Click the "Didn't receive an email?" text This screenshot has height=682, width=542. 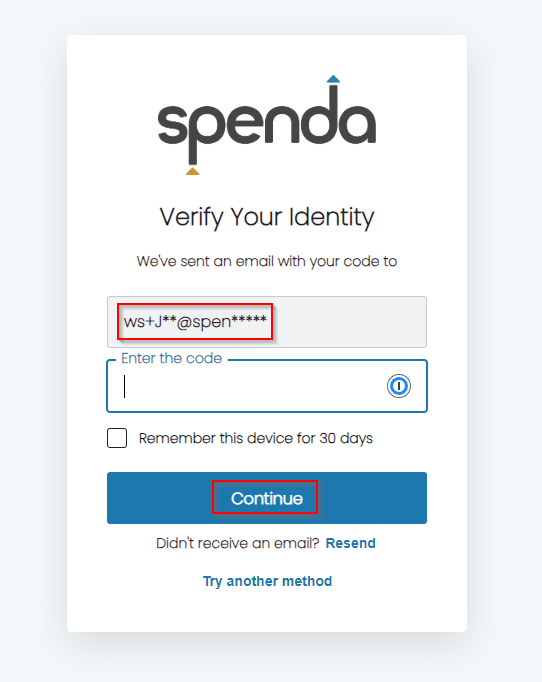click(x=238, y=543)
